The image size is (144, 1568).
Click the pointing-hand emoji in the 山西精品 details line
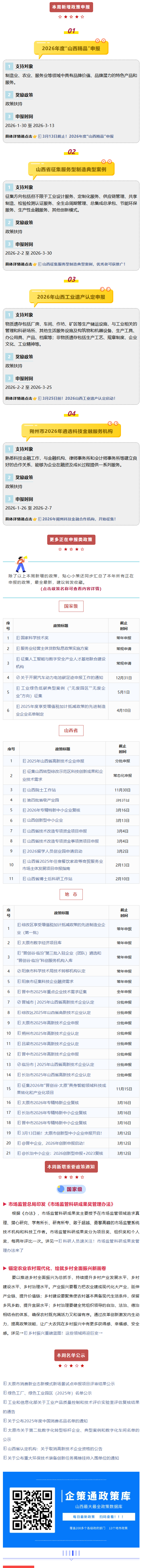35,136
